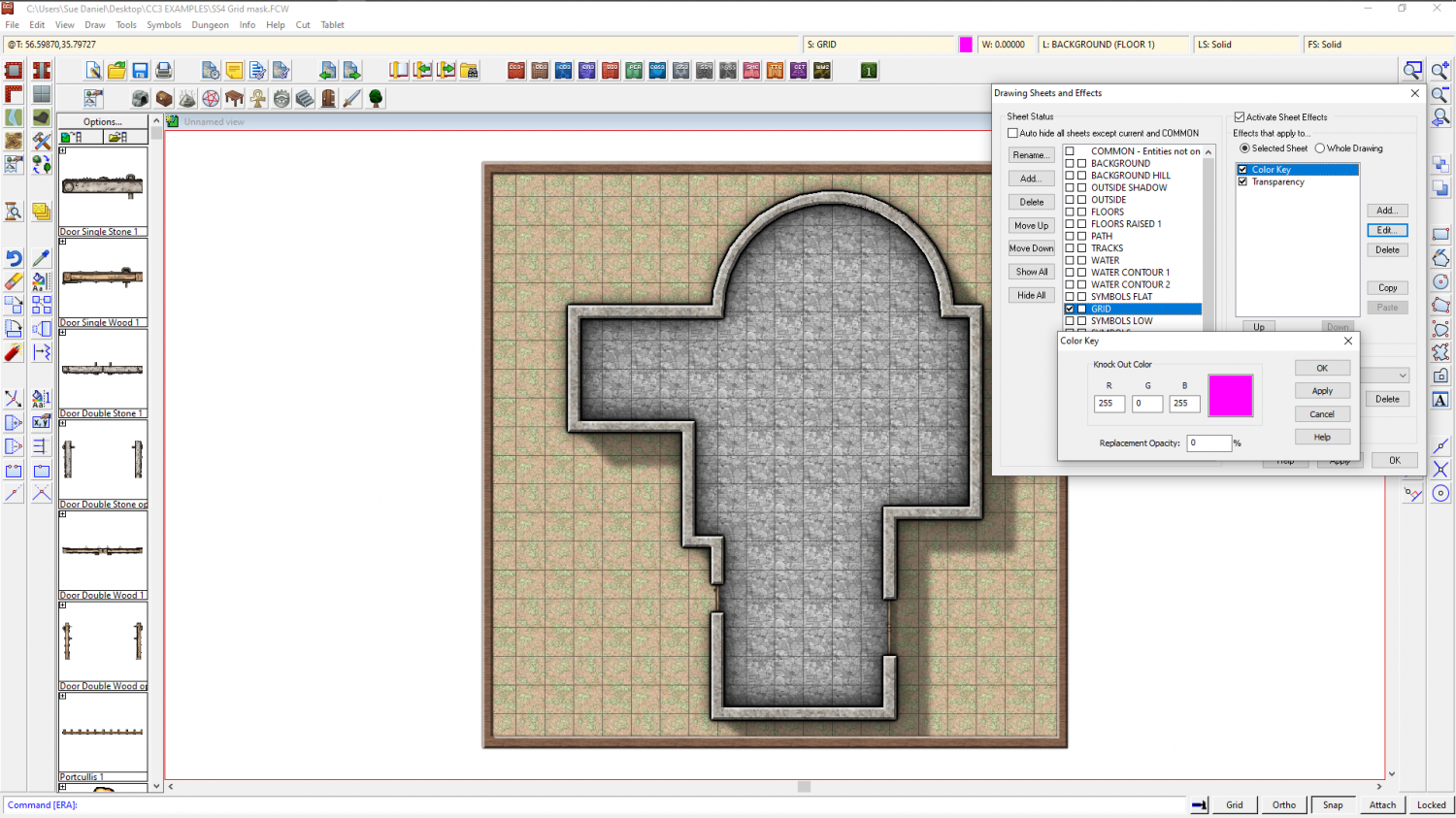Select the green tree vegetation symbol icon
Screen dimensions: 1456x818
click(x=376, y=98)
